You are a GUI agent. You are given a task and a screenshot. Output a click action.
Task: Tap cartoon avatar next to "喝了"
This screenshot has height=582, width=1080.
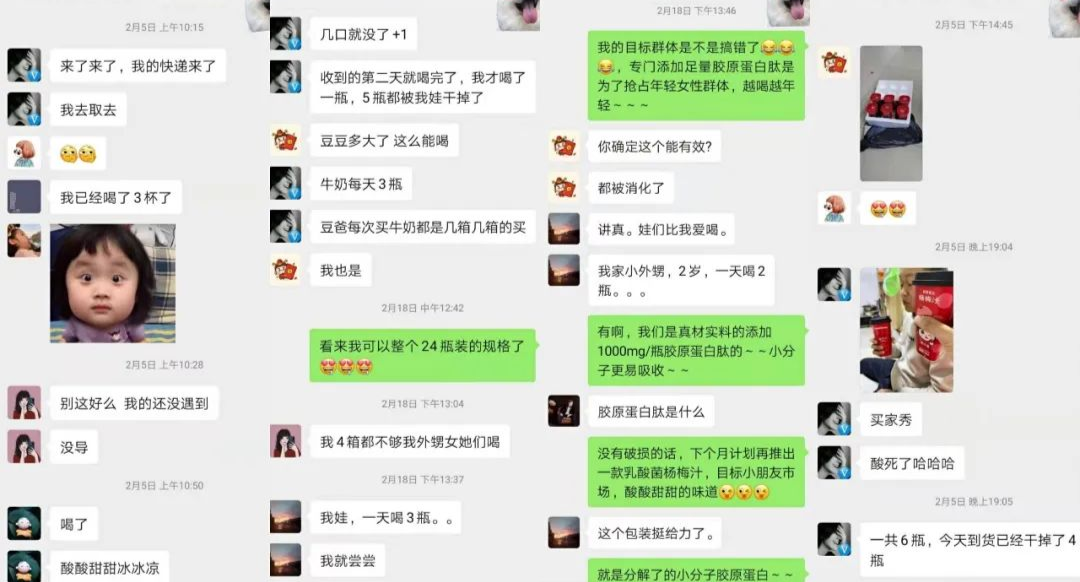pos(24,523)
